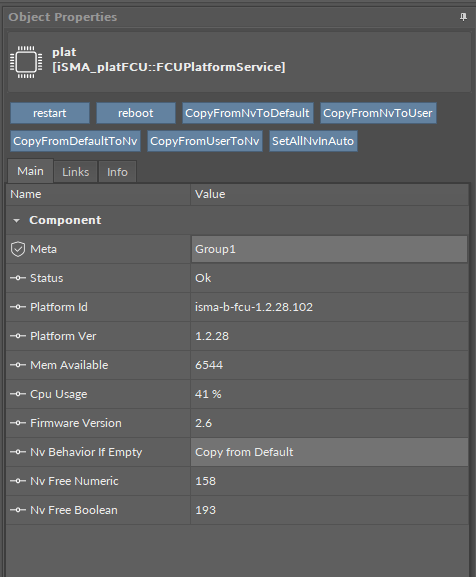The image size is (476, 577).
Task: Switch to the Links tab
Action: coord(75,172)
